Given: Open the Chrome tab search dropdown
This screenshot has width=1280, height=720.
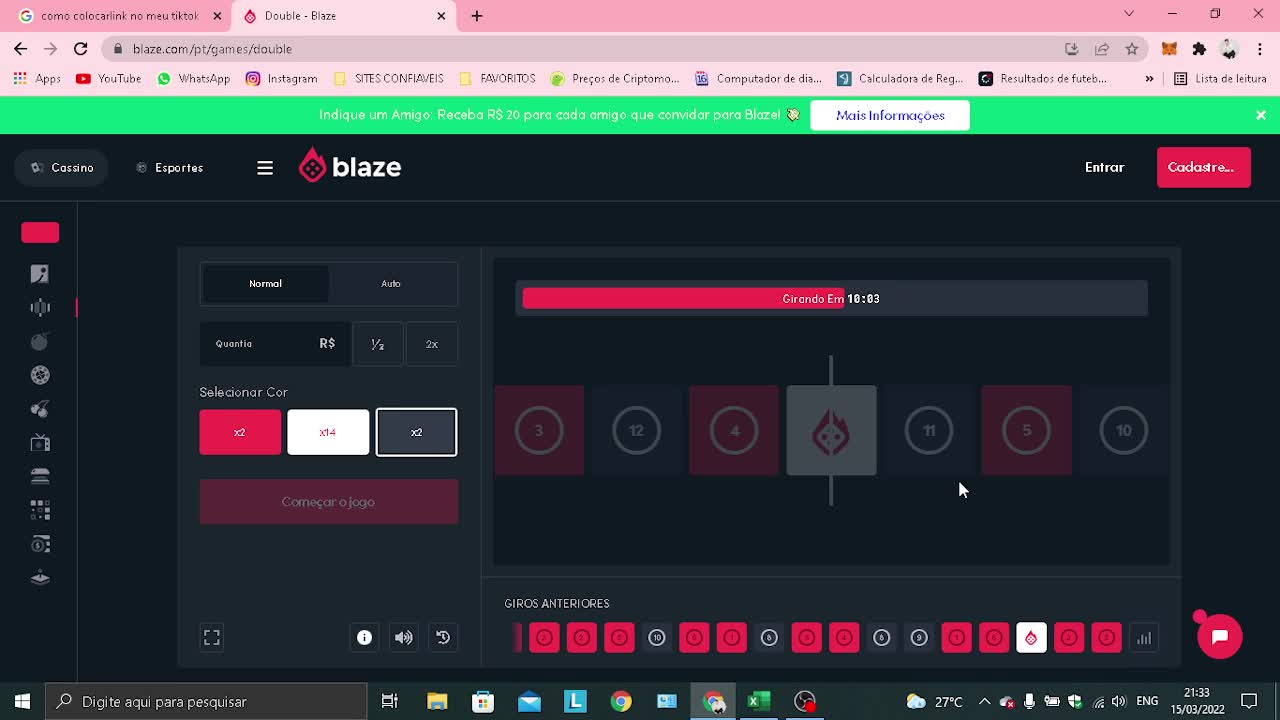Looking at the screenshot, I should [1129, 14].
